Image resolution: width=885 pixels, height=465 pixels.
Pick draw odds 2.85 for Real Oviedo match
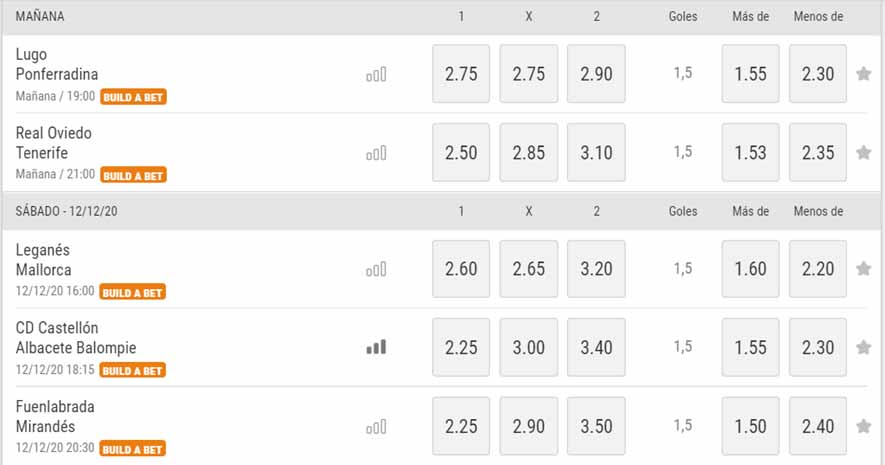point(529,153)
